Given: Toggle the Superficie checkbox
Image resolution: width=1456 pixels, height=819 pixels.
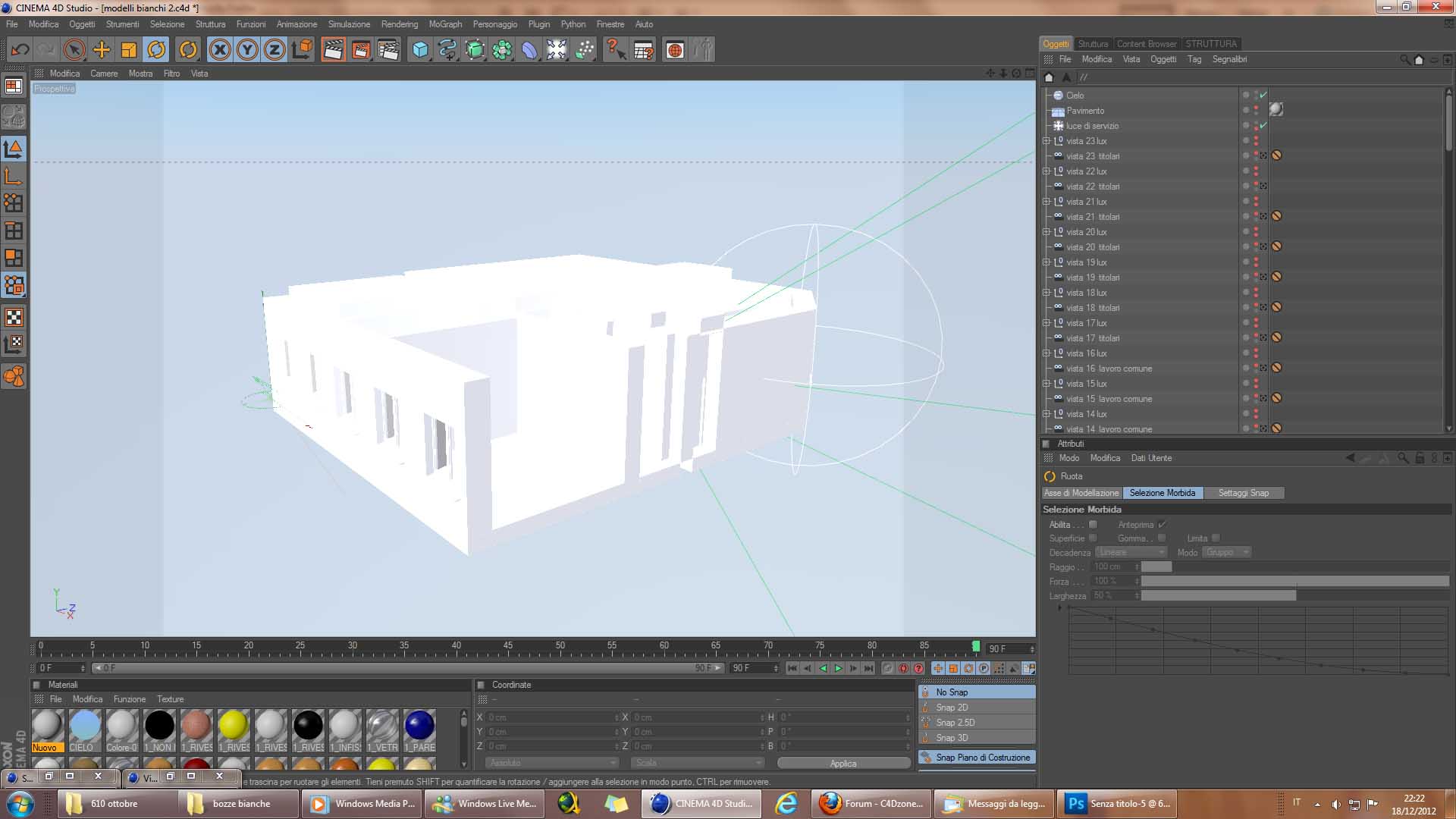Looking at the screenshot, I should (x=1093, y=538).
